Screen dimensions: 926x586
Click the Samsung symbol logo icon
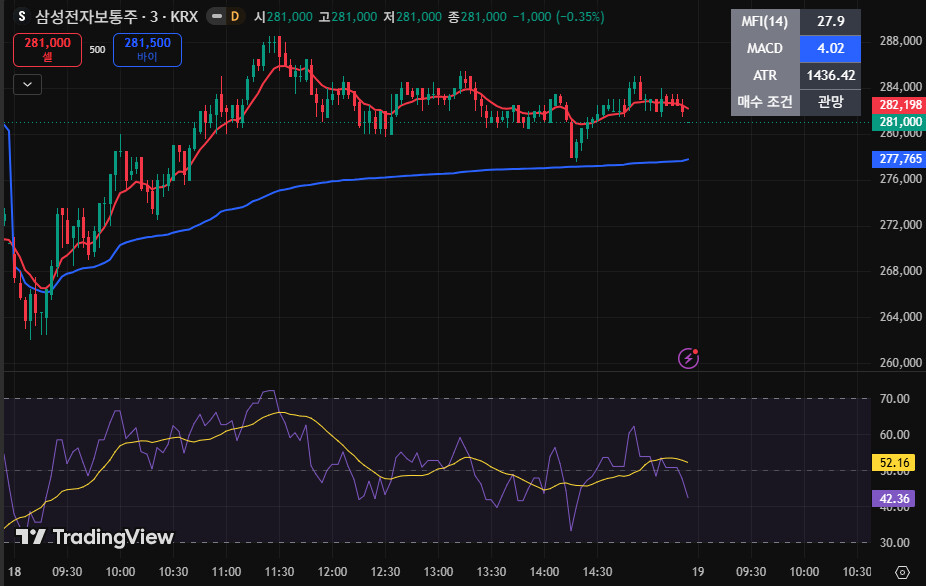point(21,16)
